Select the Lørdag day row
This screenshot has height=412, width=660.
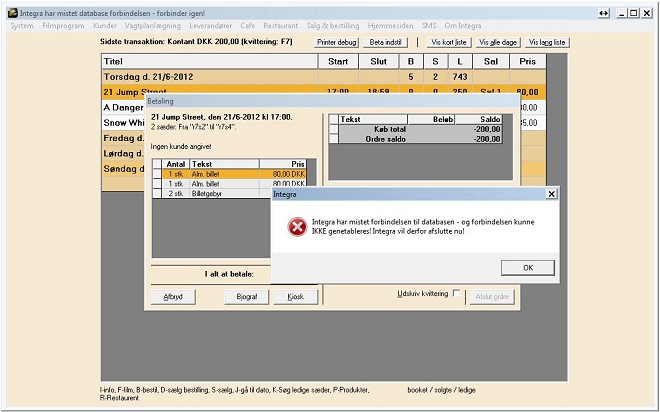(x=123, y=154)
